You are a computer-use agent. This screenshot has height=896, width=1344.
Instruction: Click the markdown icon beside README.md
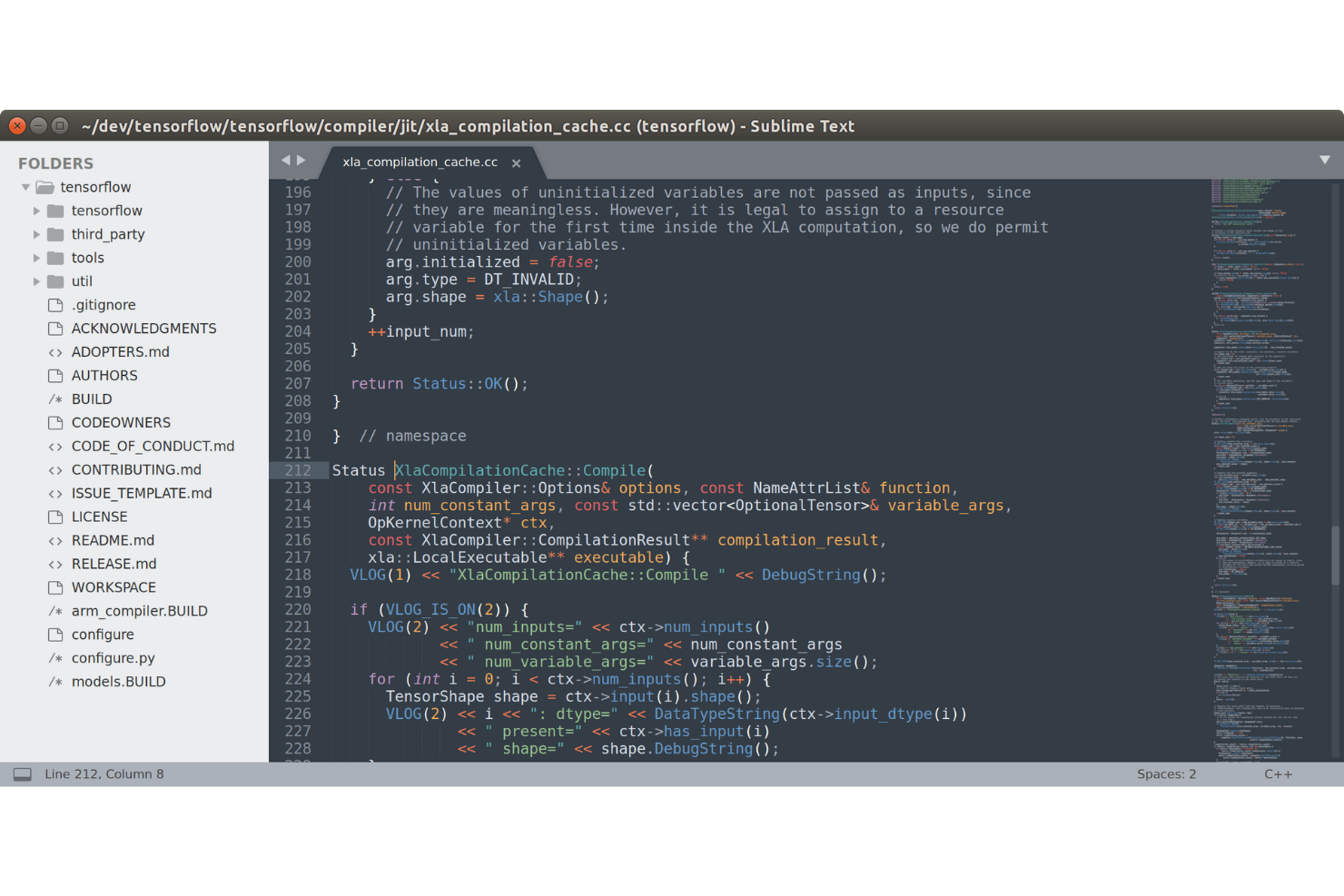[55, 540]
